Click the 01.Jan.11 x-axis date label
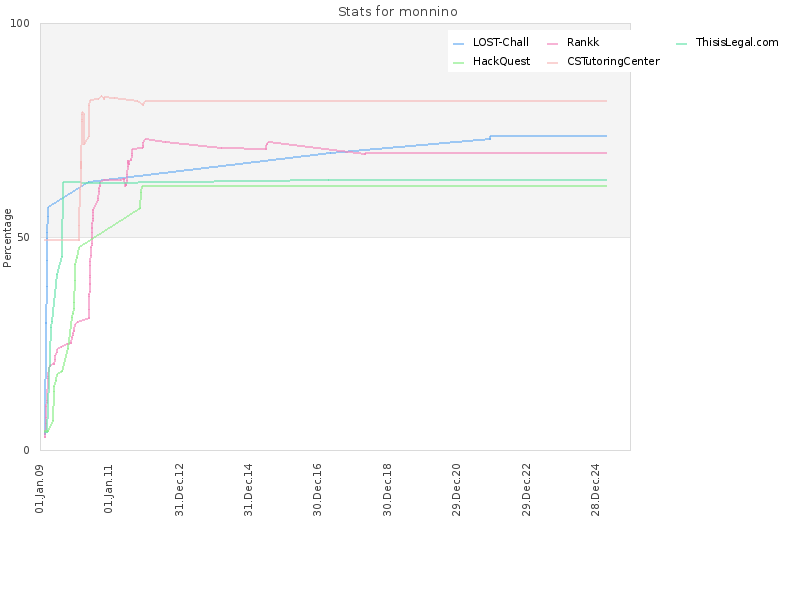 [x=109, y=489]
